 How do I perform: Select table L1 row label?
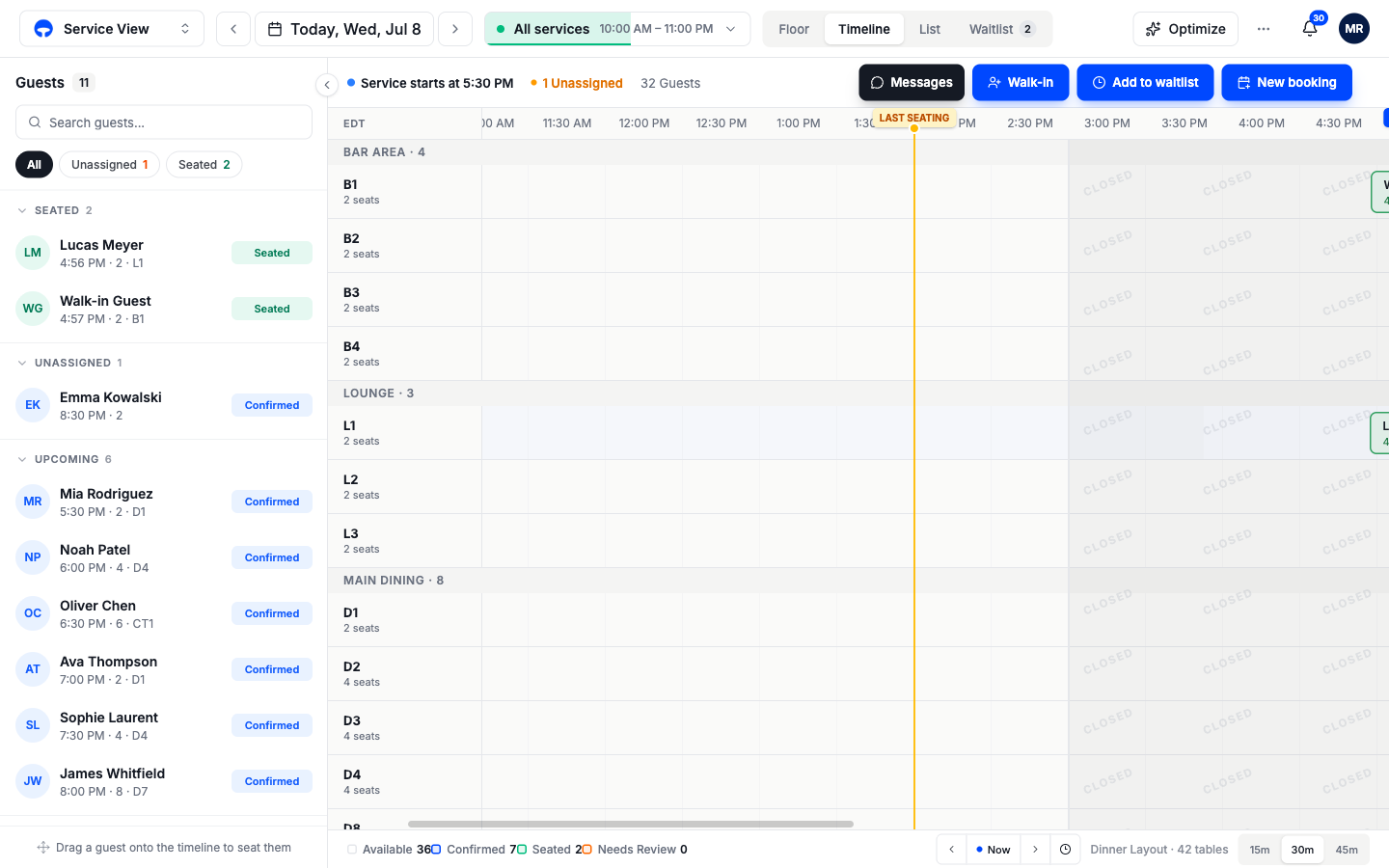click(x=405, y=432)
